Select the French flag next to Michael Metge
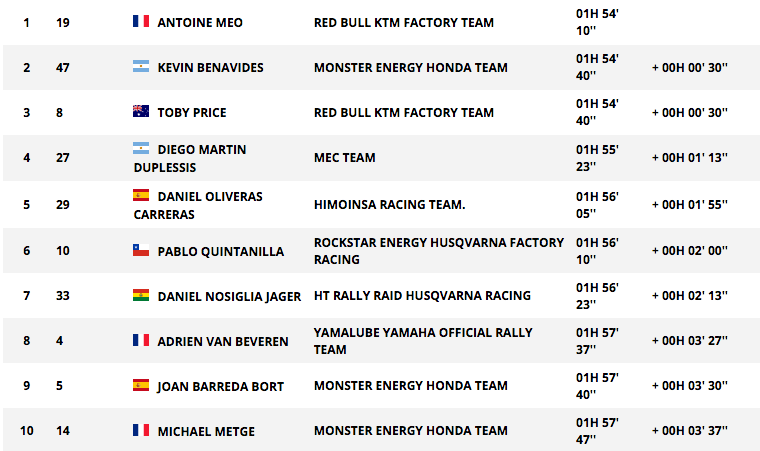Image resolution: width=760 pixels, height=451 pixels. point(141,430)
